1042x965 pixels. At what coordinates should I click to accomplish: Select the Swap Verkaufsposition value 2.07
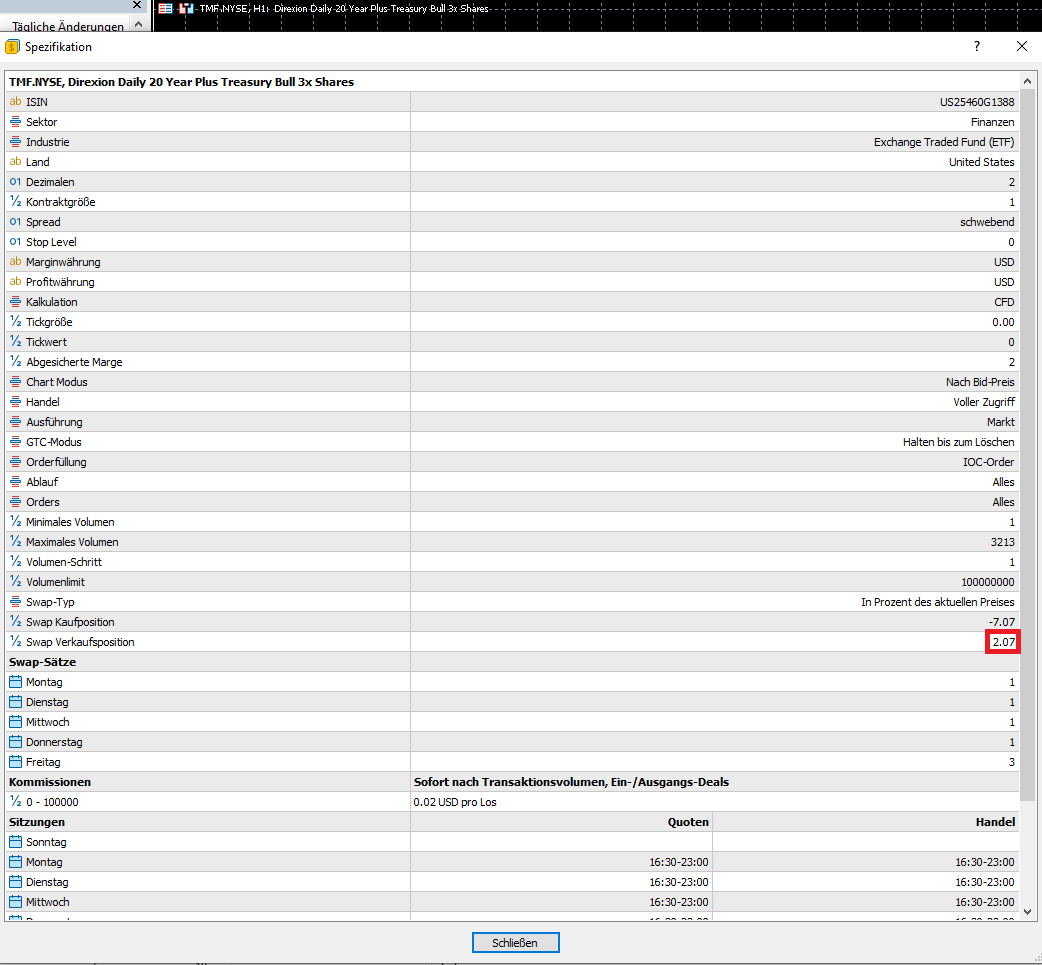pos(1003,642)
